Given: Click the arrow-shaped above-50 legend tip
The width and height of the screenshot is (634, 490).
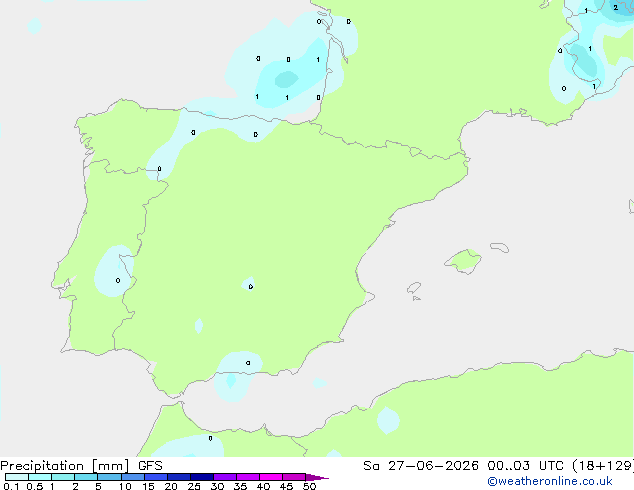Looking at the screenshot, I should pos(317,477).
